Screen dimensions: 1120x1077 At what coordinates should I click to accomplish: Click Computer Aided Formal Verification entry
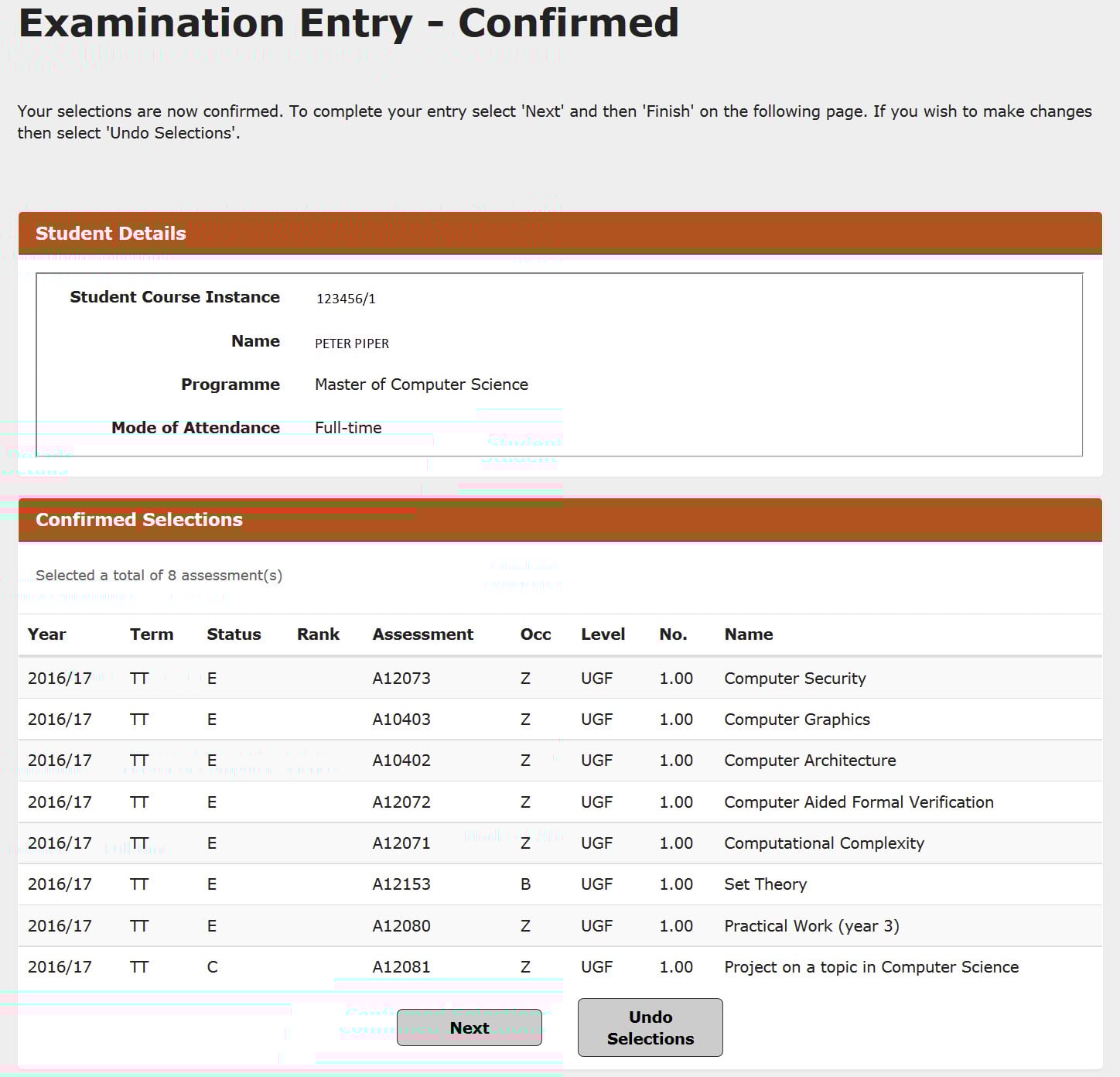point(859,802)
